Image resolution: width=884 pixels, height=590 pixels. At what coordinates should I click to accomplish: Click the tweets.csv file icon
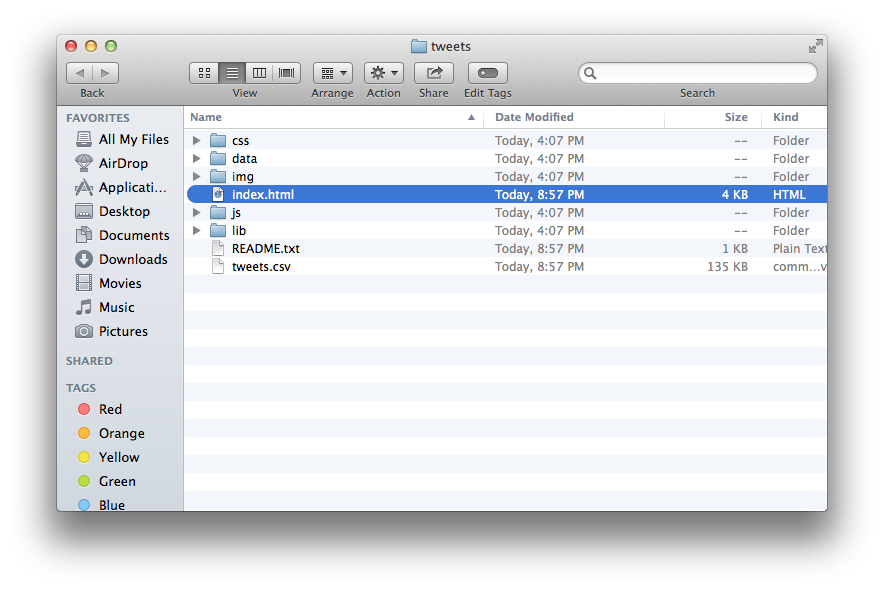click(x=218, y=267)
